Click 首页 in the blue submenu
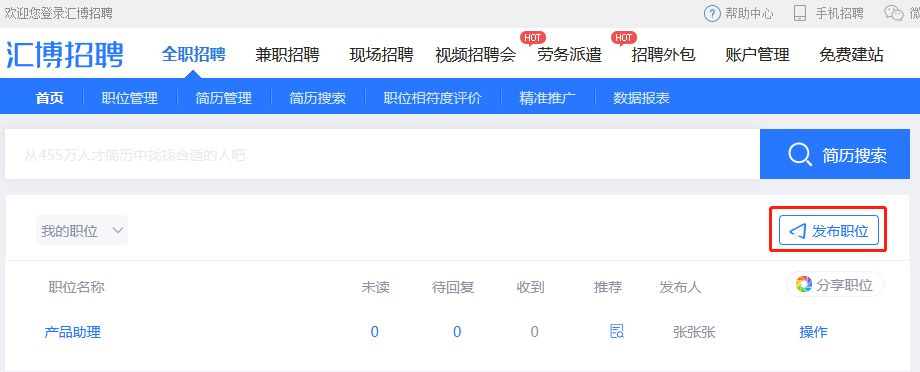 coord(50,98)
